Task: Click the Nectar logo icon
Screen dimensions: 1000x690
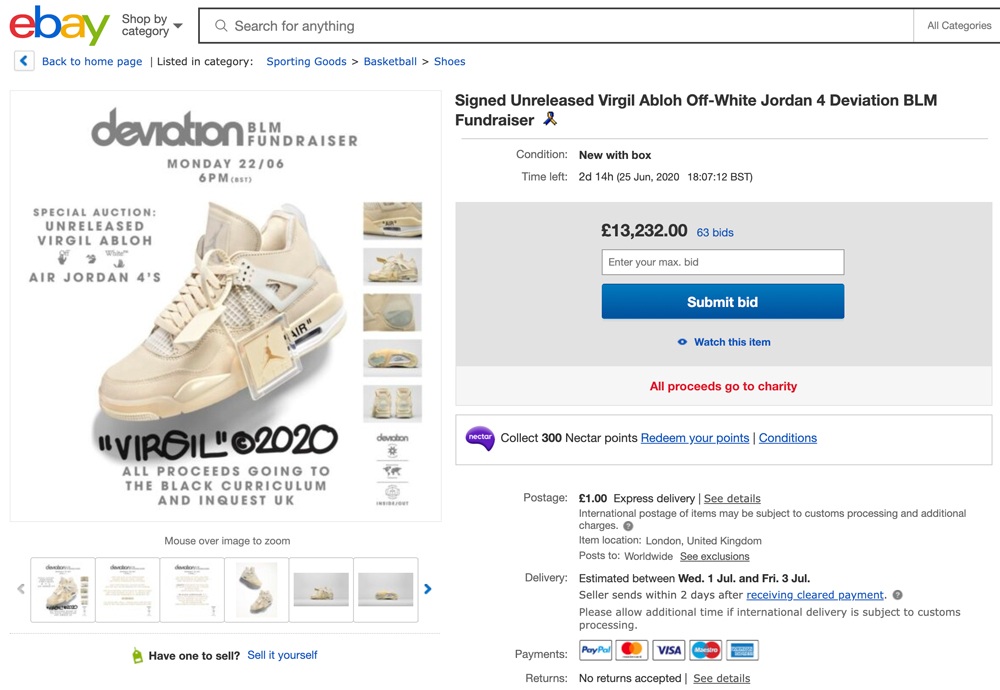Action: point(480,438)
